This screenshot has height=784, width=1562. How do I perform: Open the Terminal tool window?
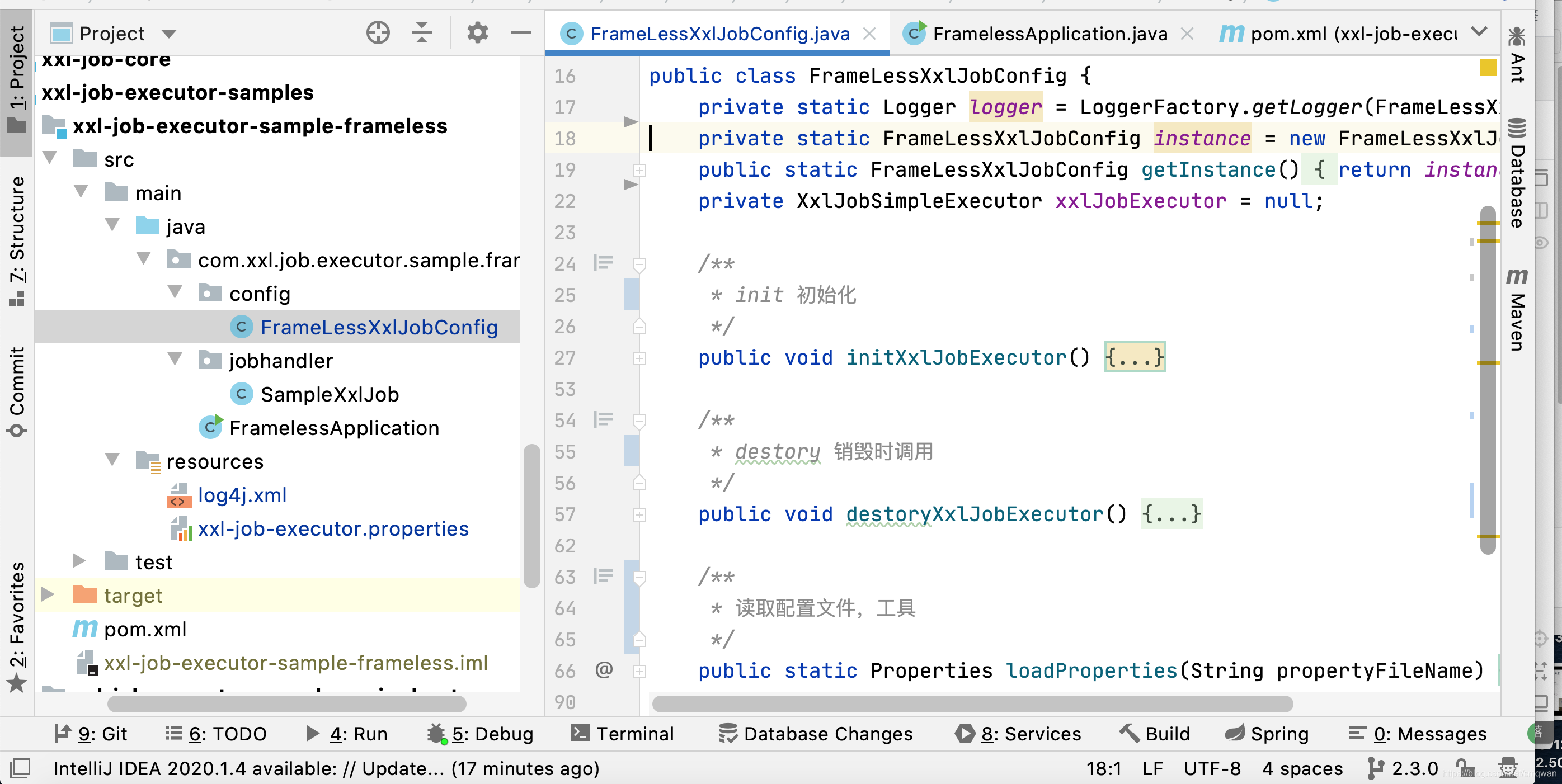click(x=623, y=734)
